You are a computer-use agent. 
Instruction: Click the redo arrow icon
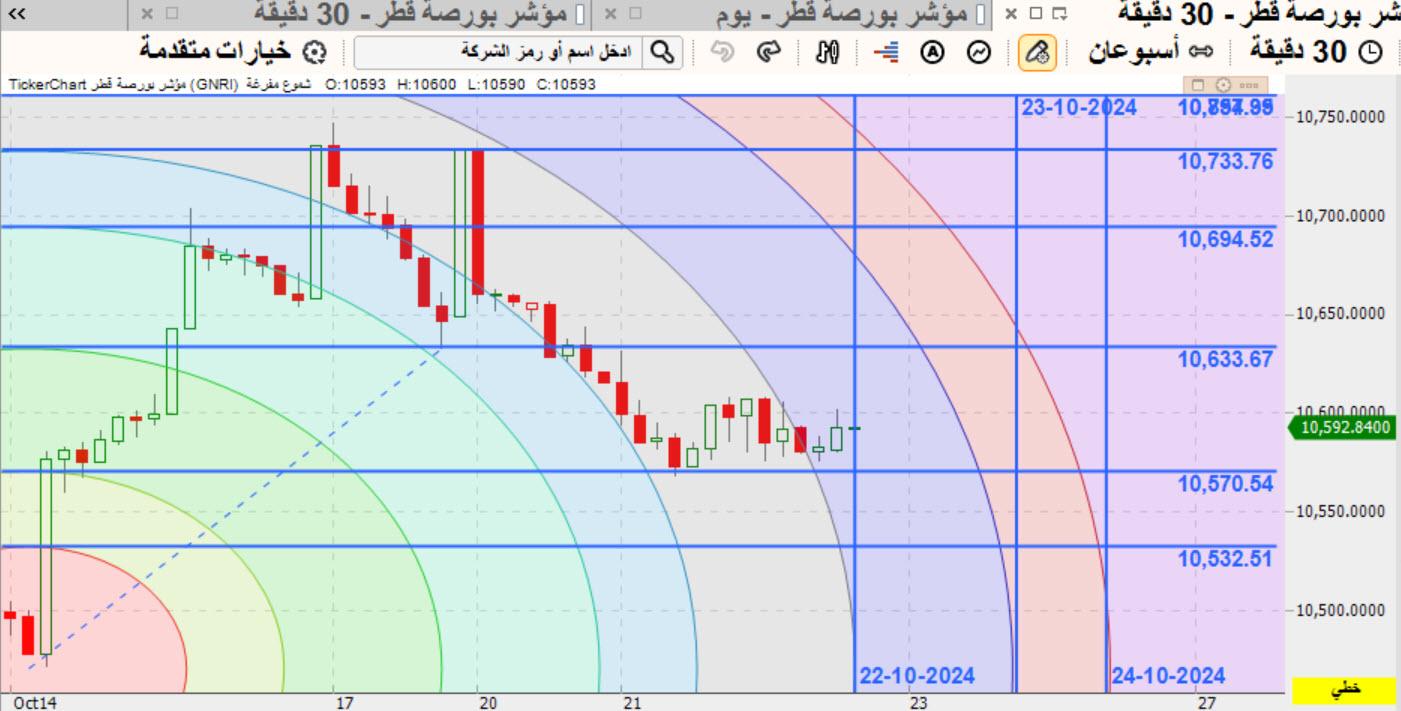coord(768,52)
